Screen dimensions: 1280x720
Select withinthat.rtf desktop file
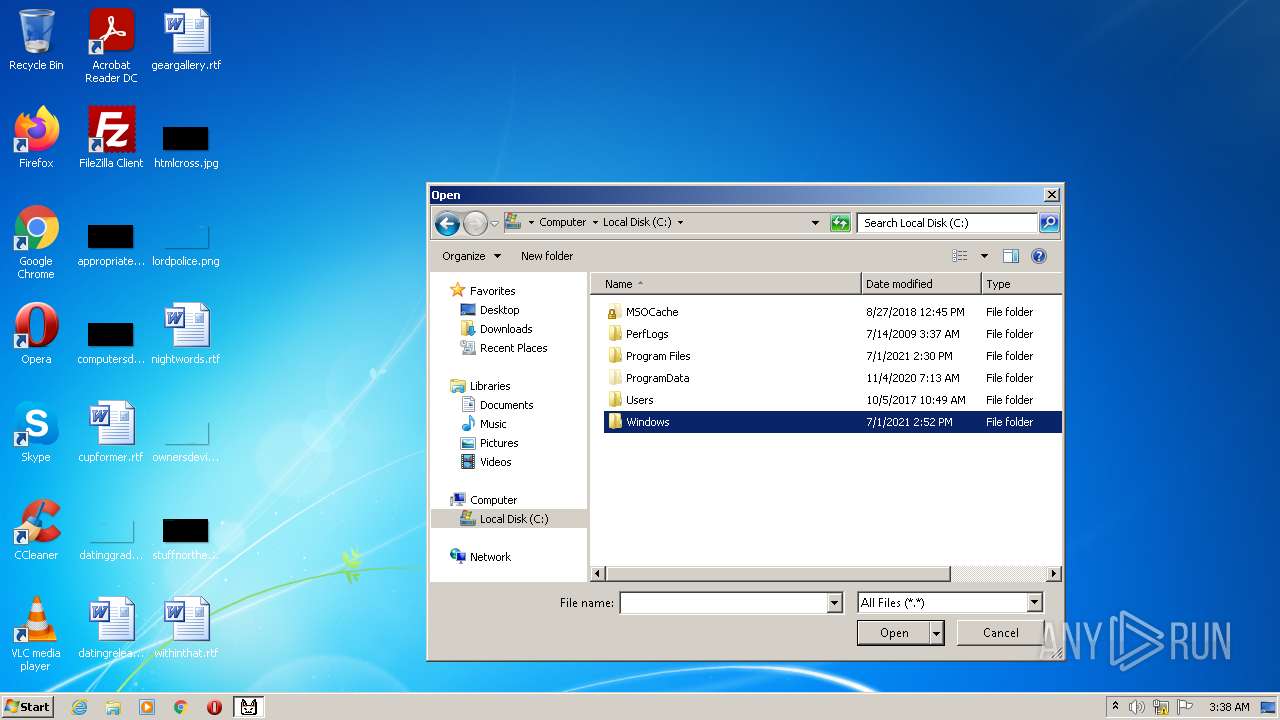(x=186, y=628)
